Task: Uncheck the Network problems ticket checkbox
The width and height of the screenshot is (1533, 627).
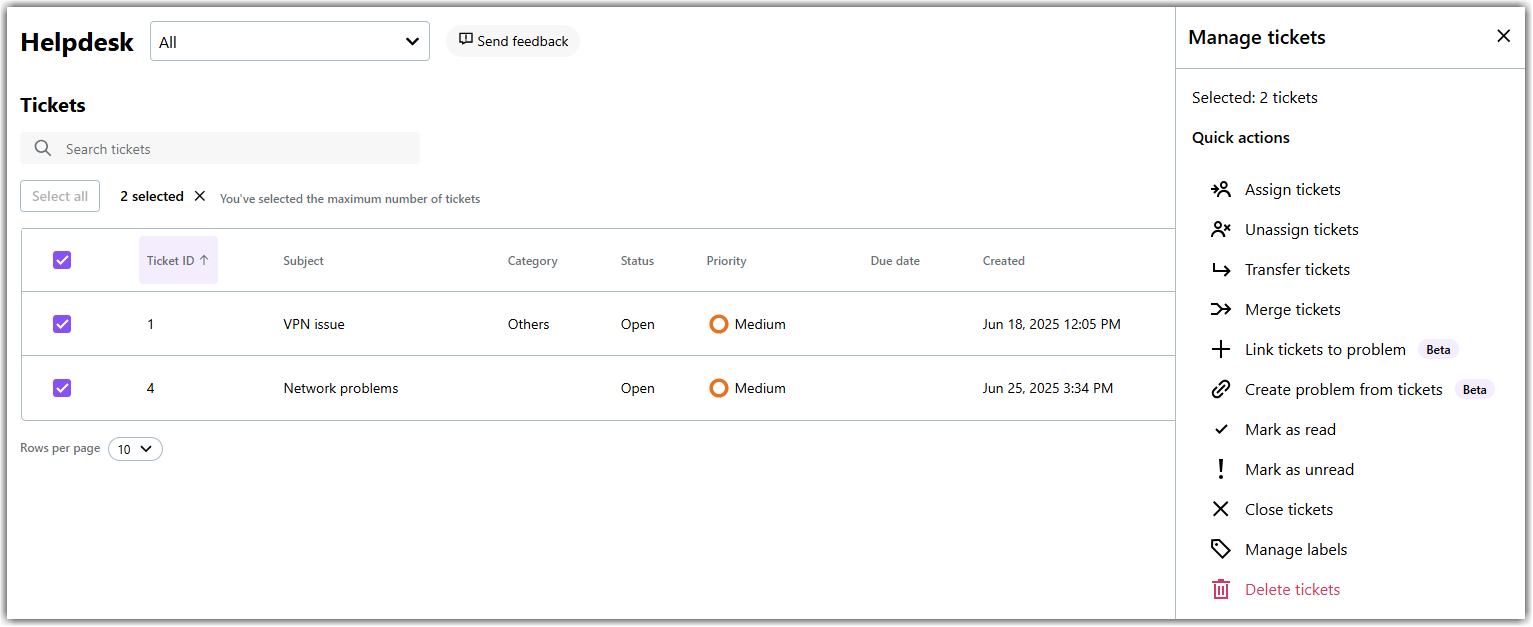Action: [x=62, y=388]
